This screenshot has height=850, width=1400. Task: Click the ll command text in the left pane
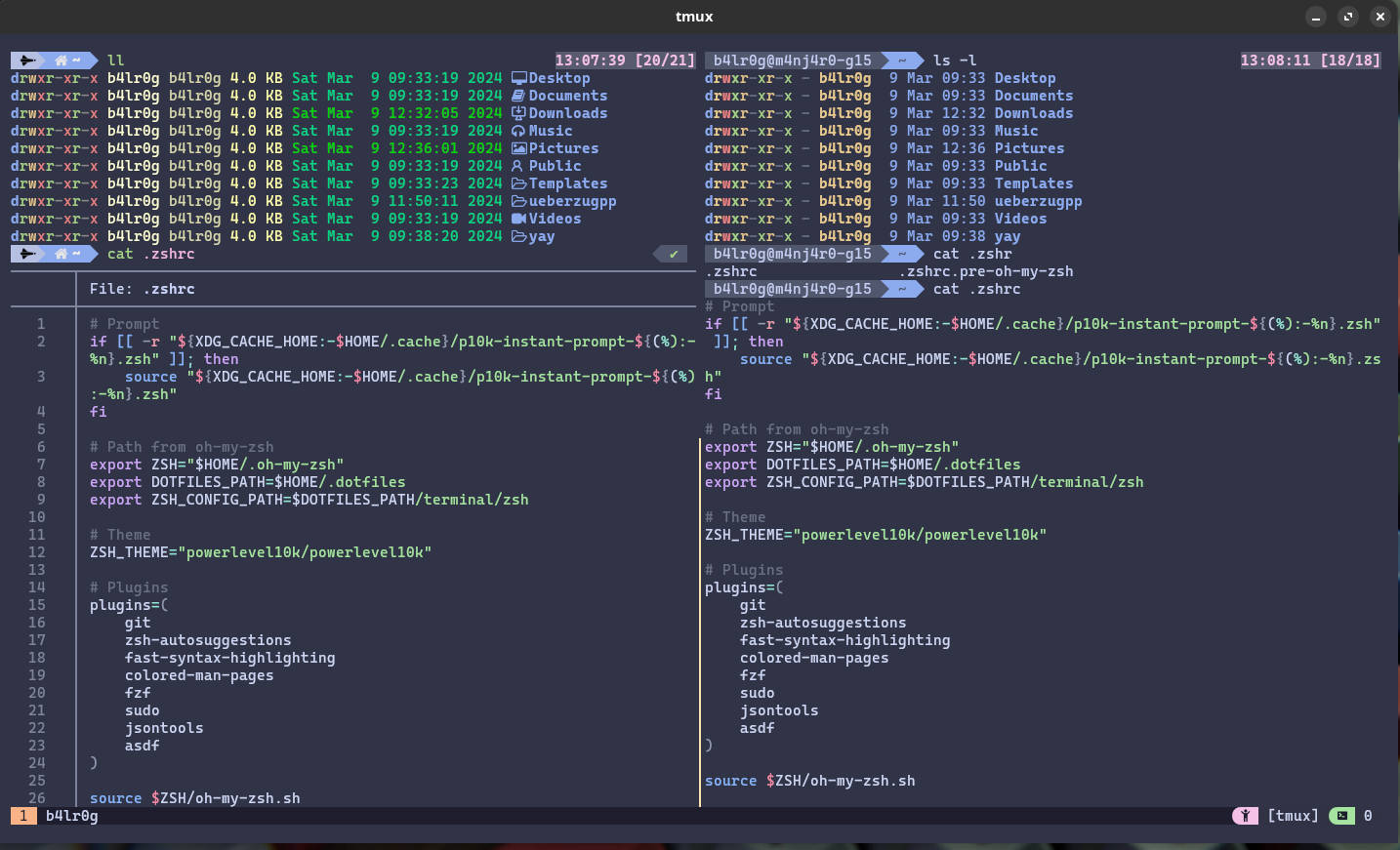click(x=116, y=61)
